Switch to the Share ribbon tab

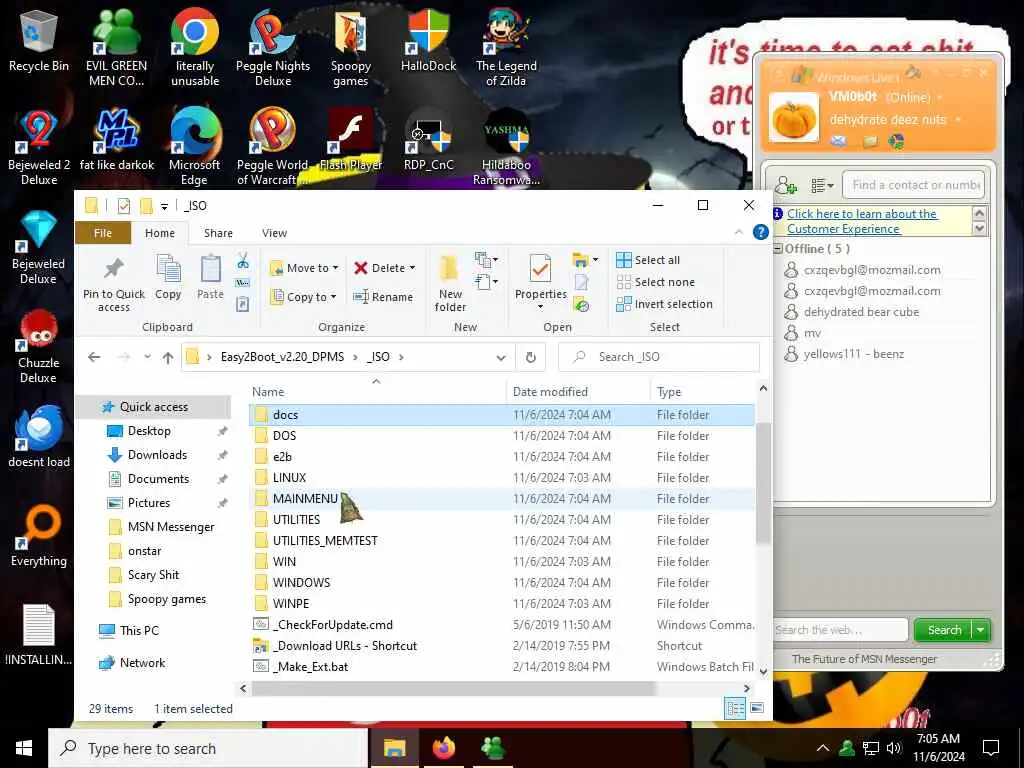(x=218, y=233)
